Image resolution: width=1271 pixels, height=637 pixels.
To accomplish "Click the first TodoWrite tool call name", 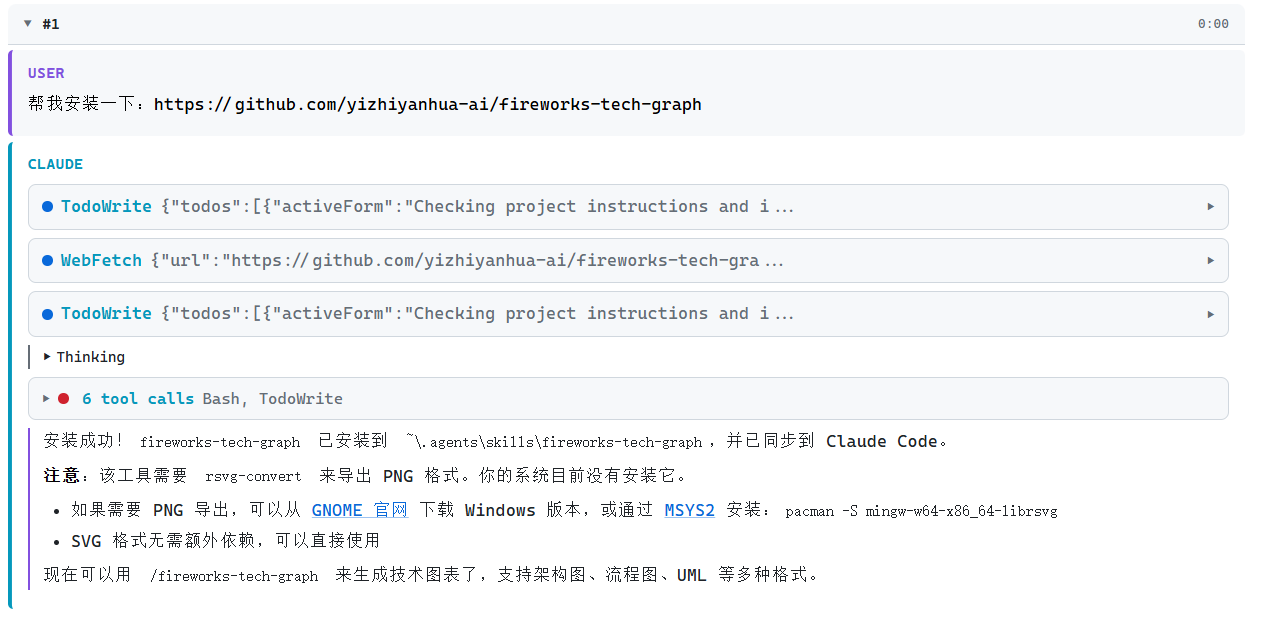I will pos(106,207).
